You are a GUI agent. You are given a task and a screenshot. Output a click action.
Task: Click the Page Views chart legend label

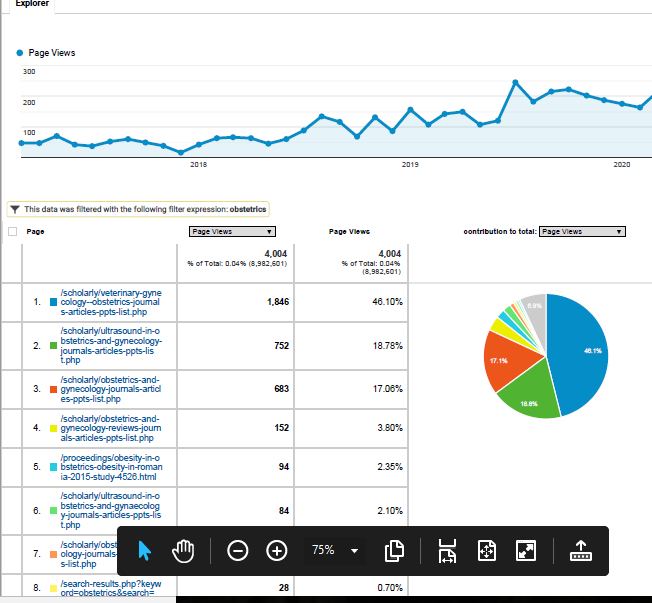click(x=51, y=52)
